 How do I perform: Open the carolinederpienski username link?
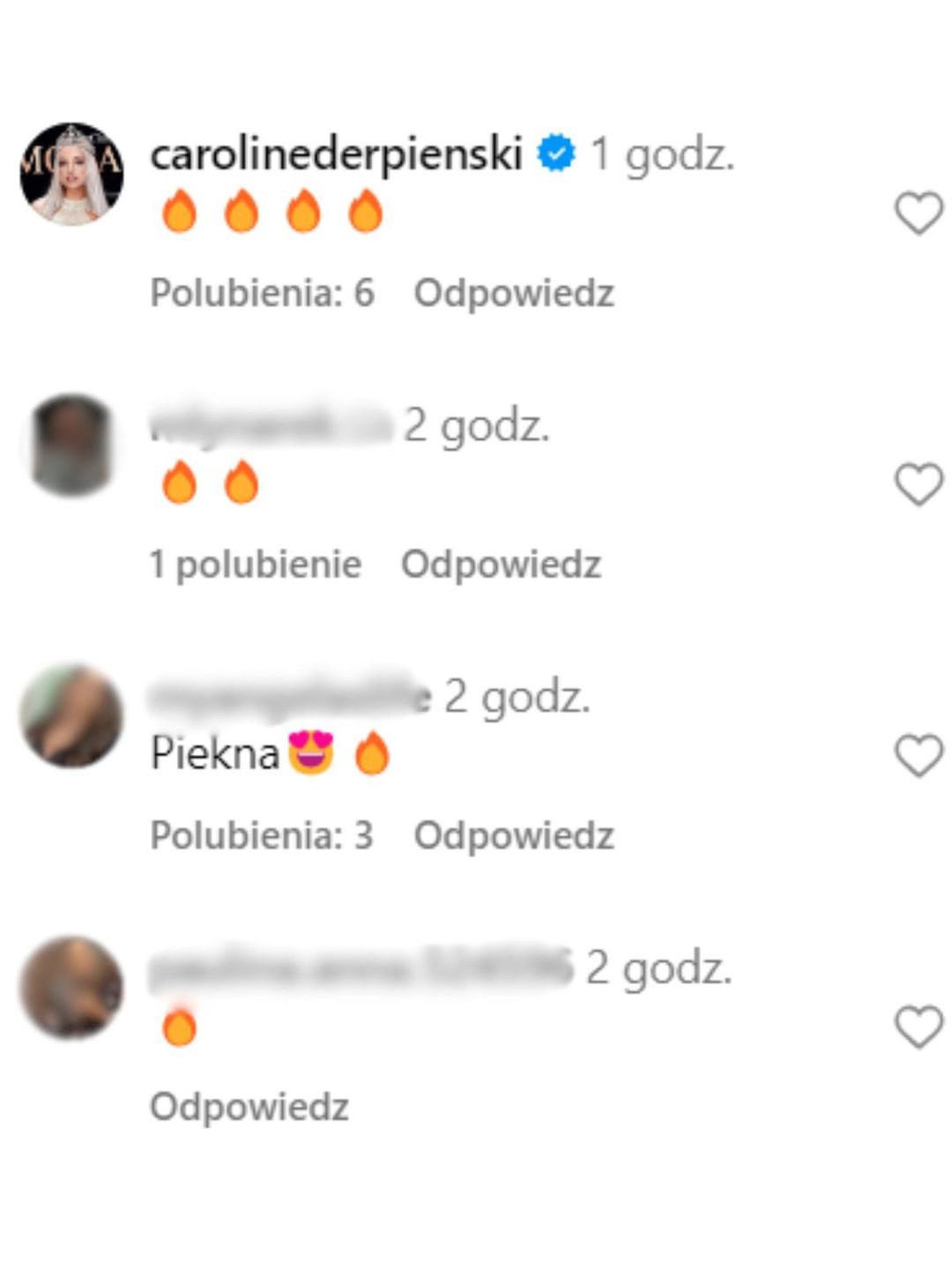pyautogui.click(x=337, y=154)
